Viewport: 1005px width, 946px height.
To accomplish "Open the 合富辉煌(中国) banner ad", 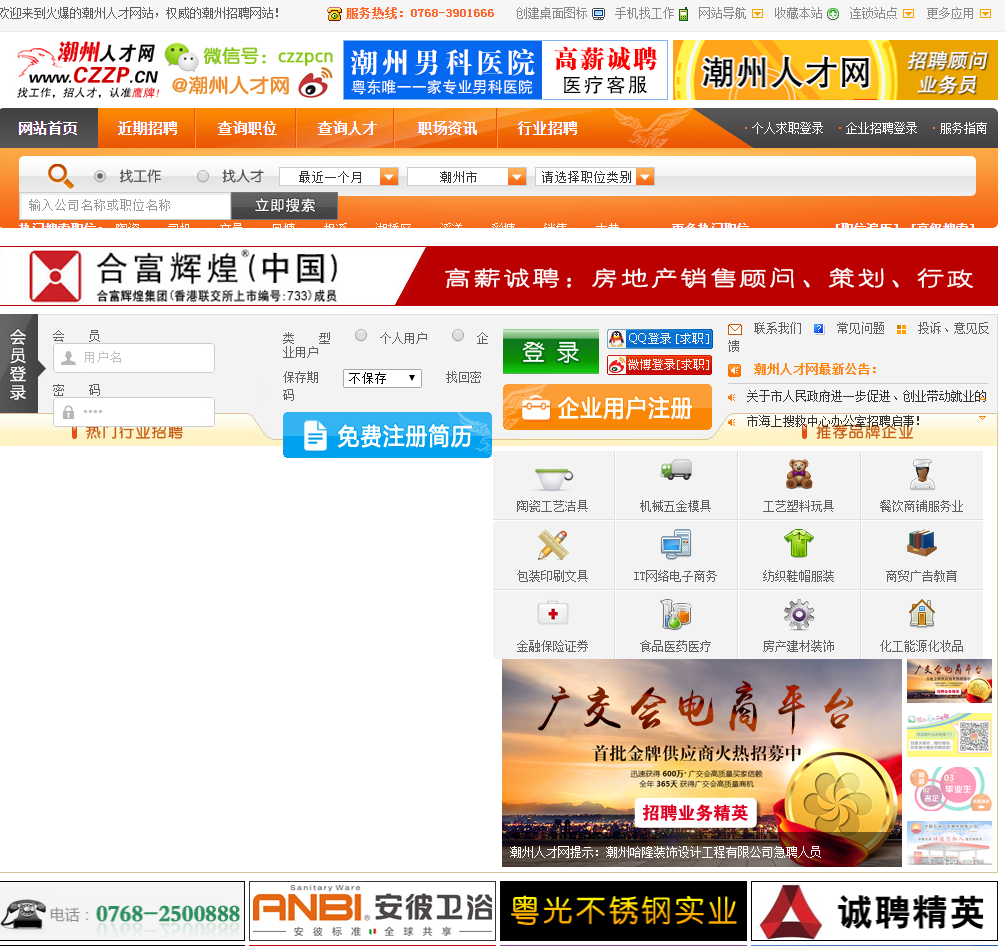I will click(499, 276).
